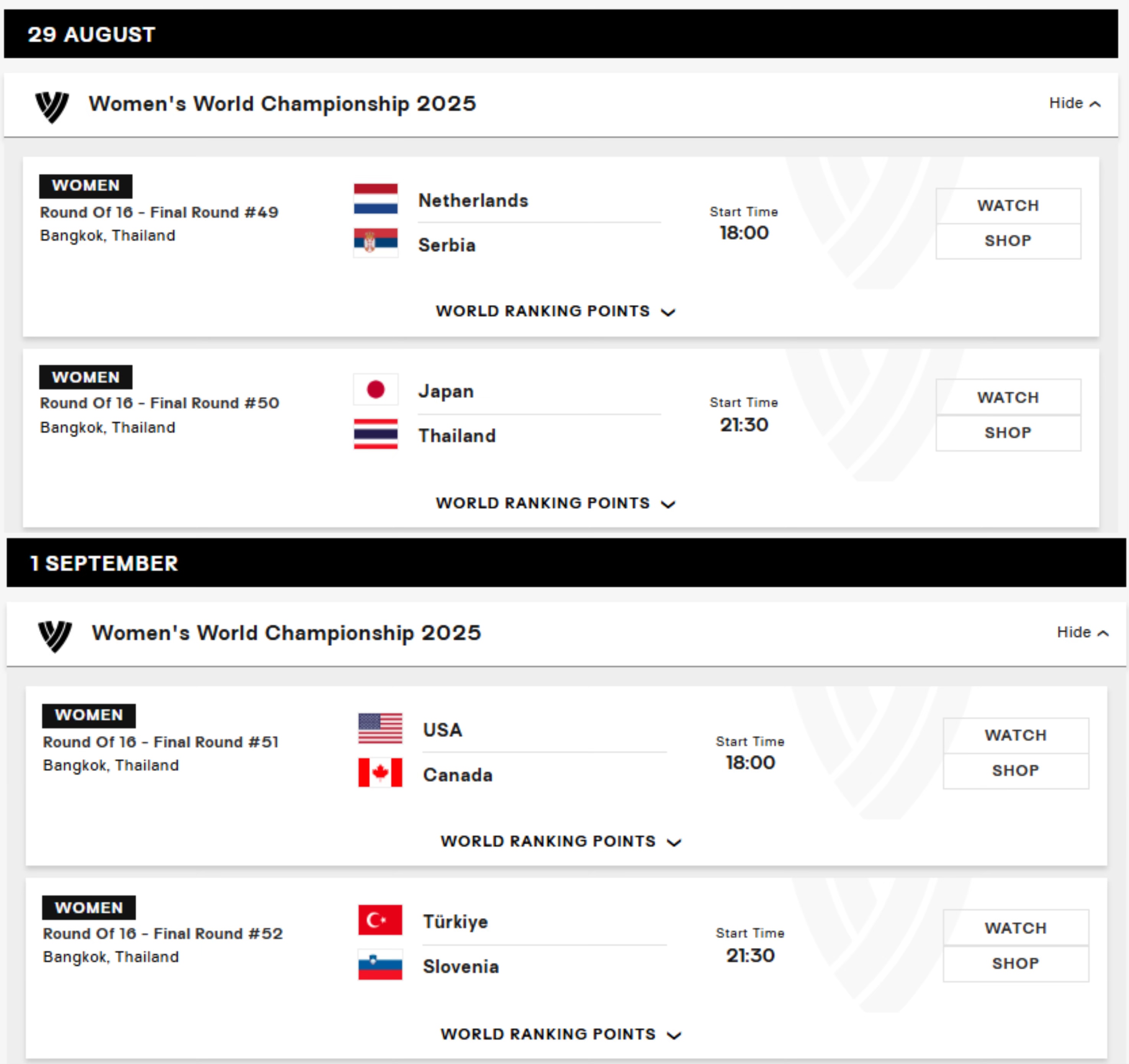Click the Netherlands flag icon
The image size is (1129, 1064).
point(375,199)
